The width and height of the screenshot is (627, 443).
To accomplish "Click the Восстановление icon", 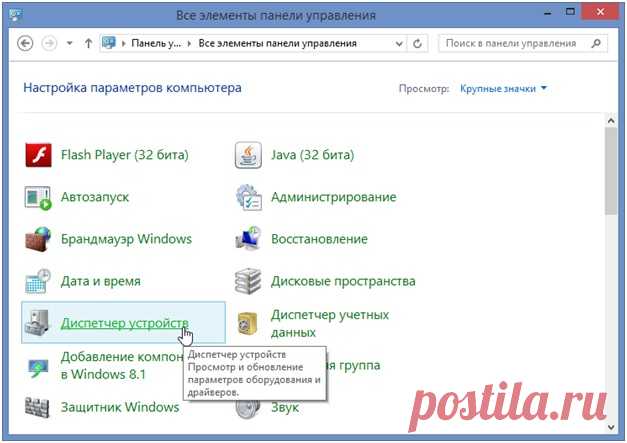I will click(248, 239).
